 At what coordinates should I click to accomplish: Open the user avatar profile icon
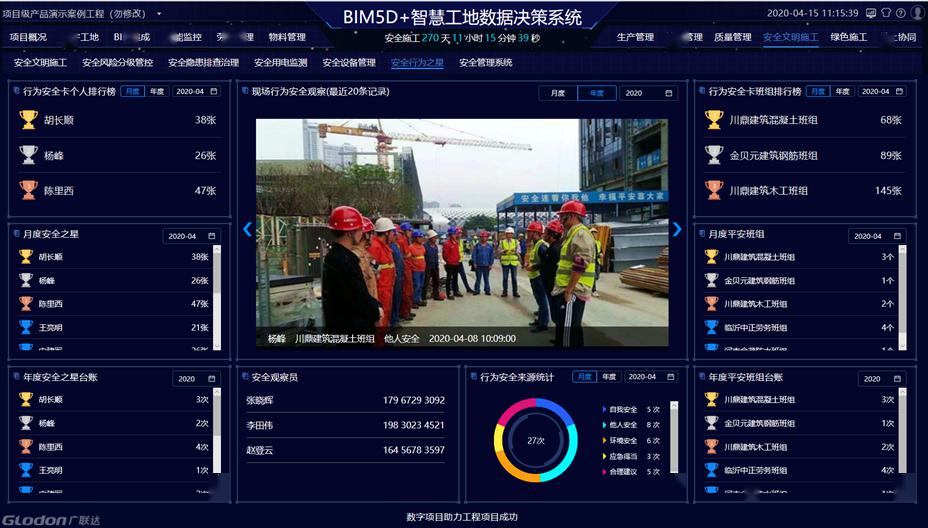point(916,13)
